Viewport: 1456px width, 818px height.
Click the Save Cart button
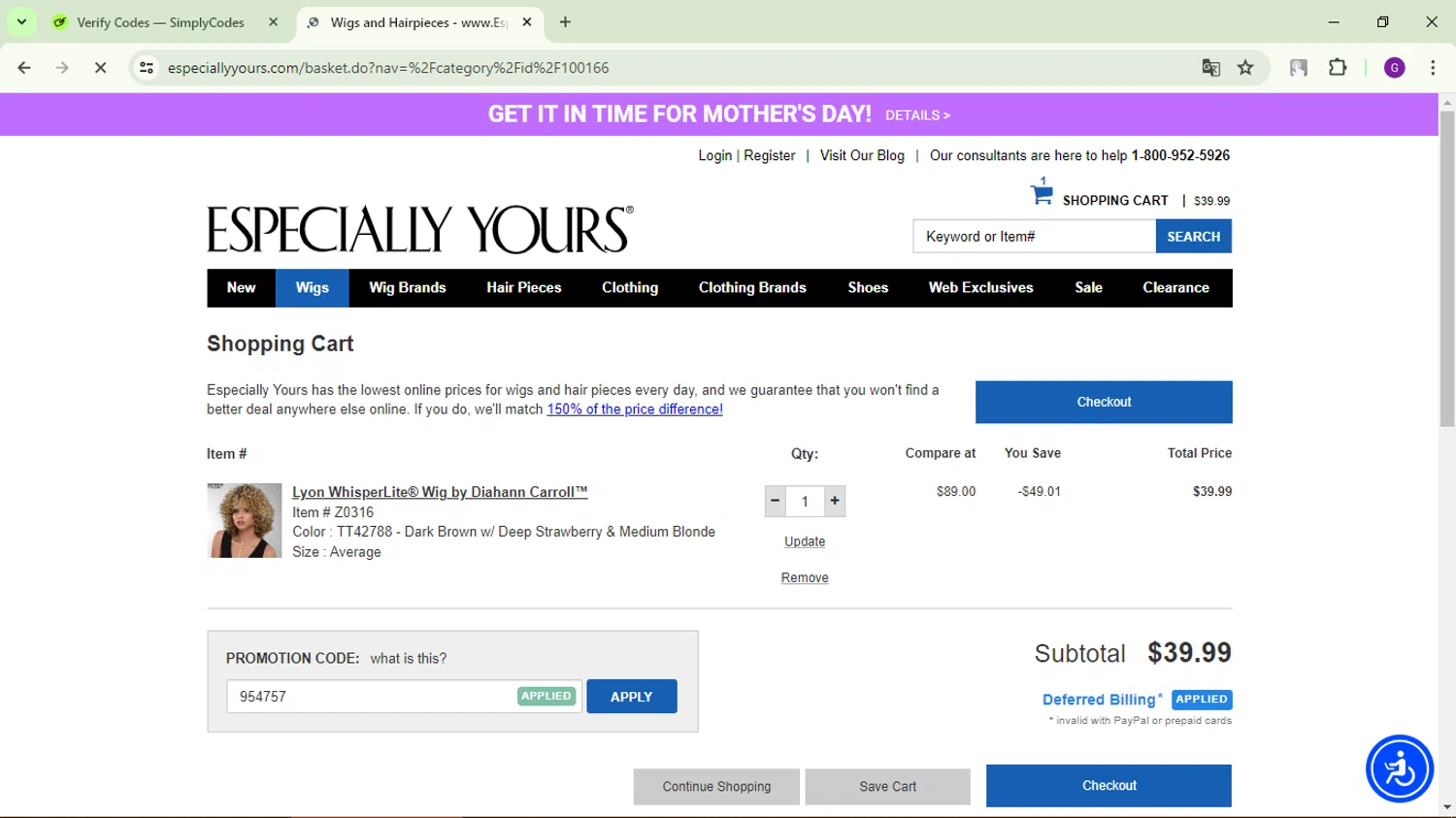887,787
